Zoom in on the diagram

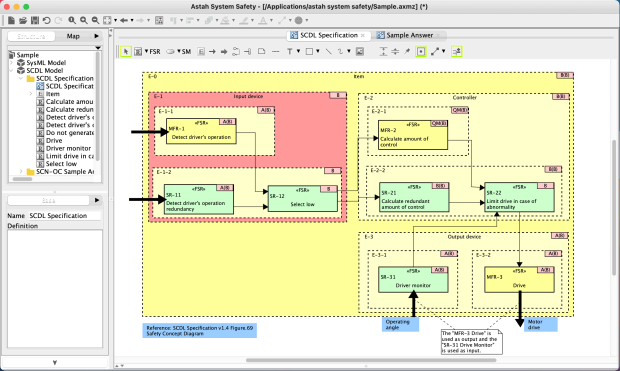[x=84, y=20]
